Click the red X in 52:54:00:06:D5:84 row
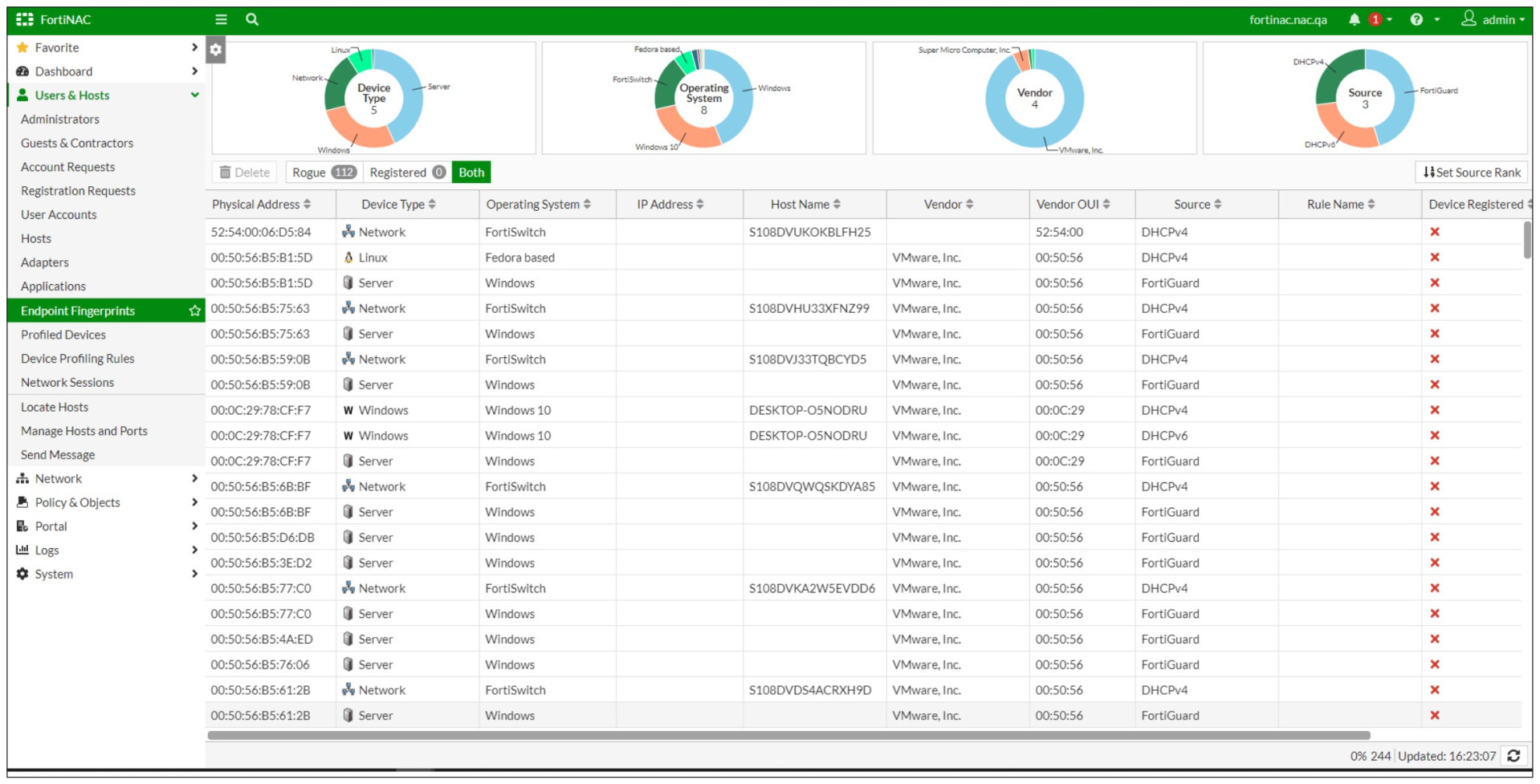The image size is (1540, 784). point(1435,232)
